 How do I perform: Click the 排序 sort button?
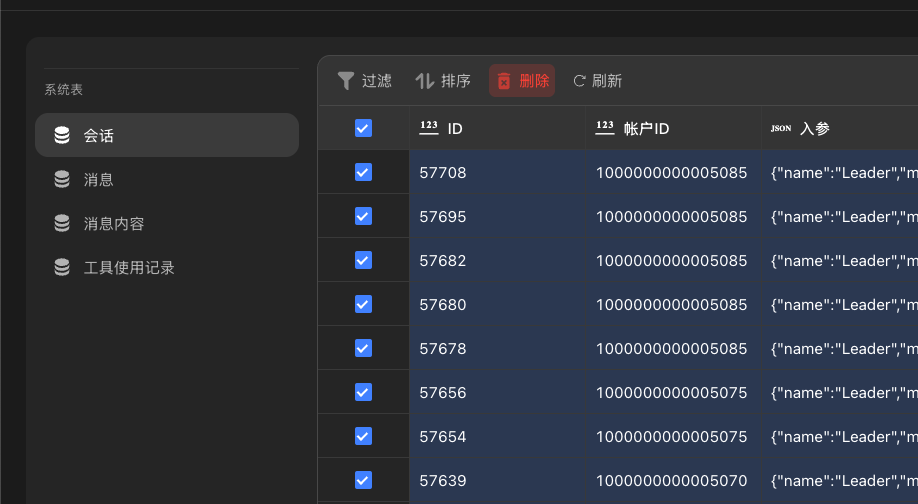point(443,81)
